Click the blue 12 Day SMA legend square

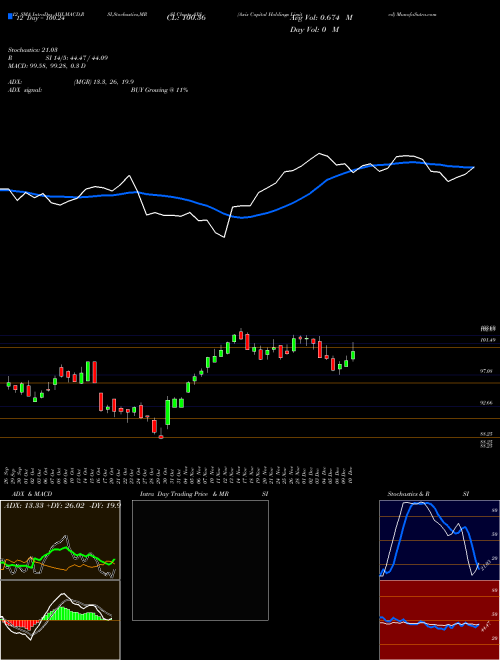(x=10, y=17)
